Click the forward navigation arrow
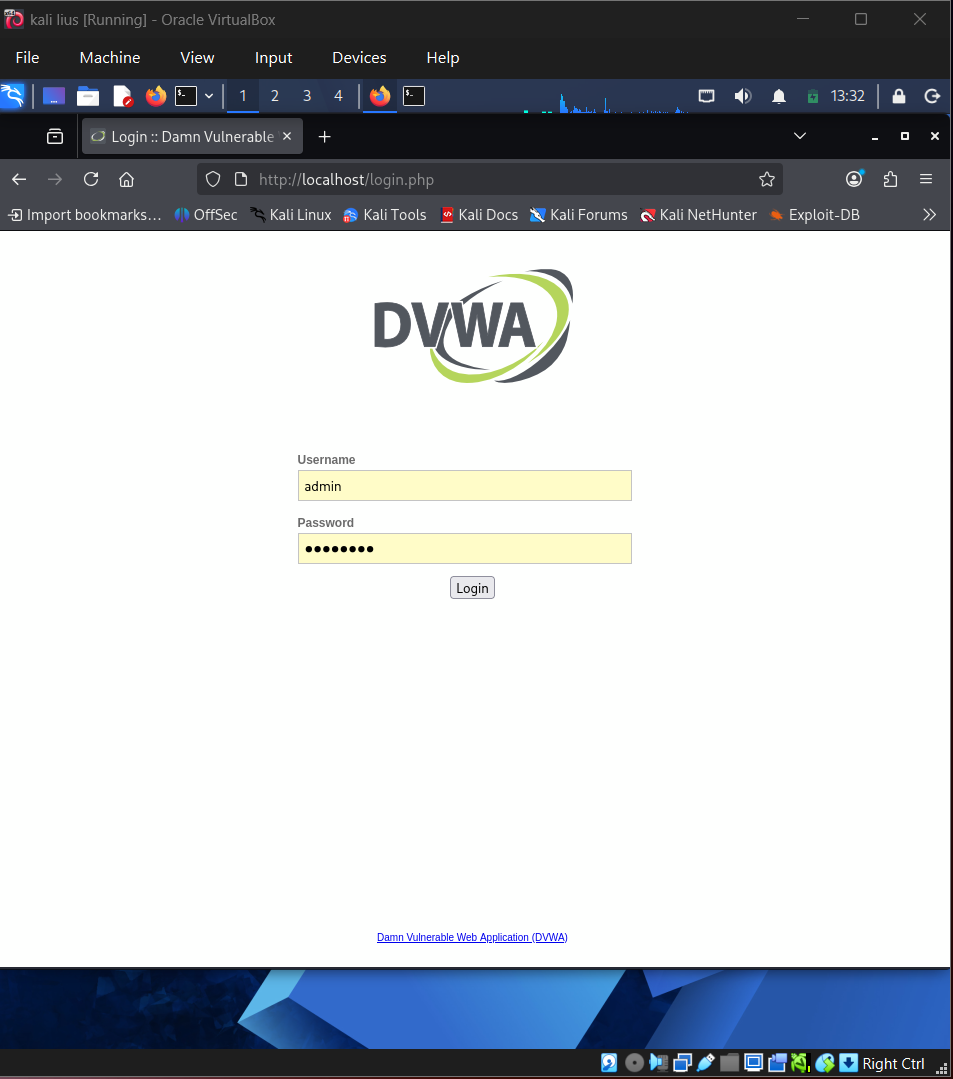This screenshot has width=953, height=1079. coord(55,180)
